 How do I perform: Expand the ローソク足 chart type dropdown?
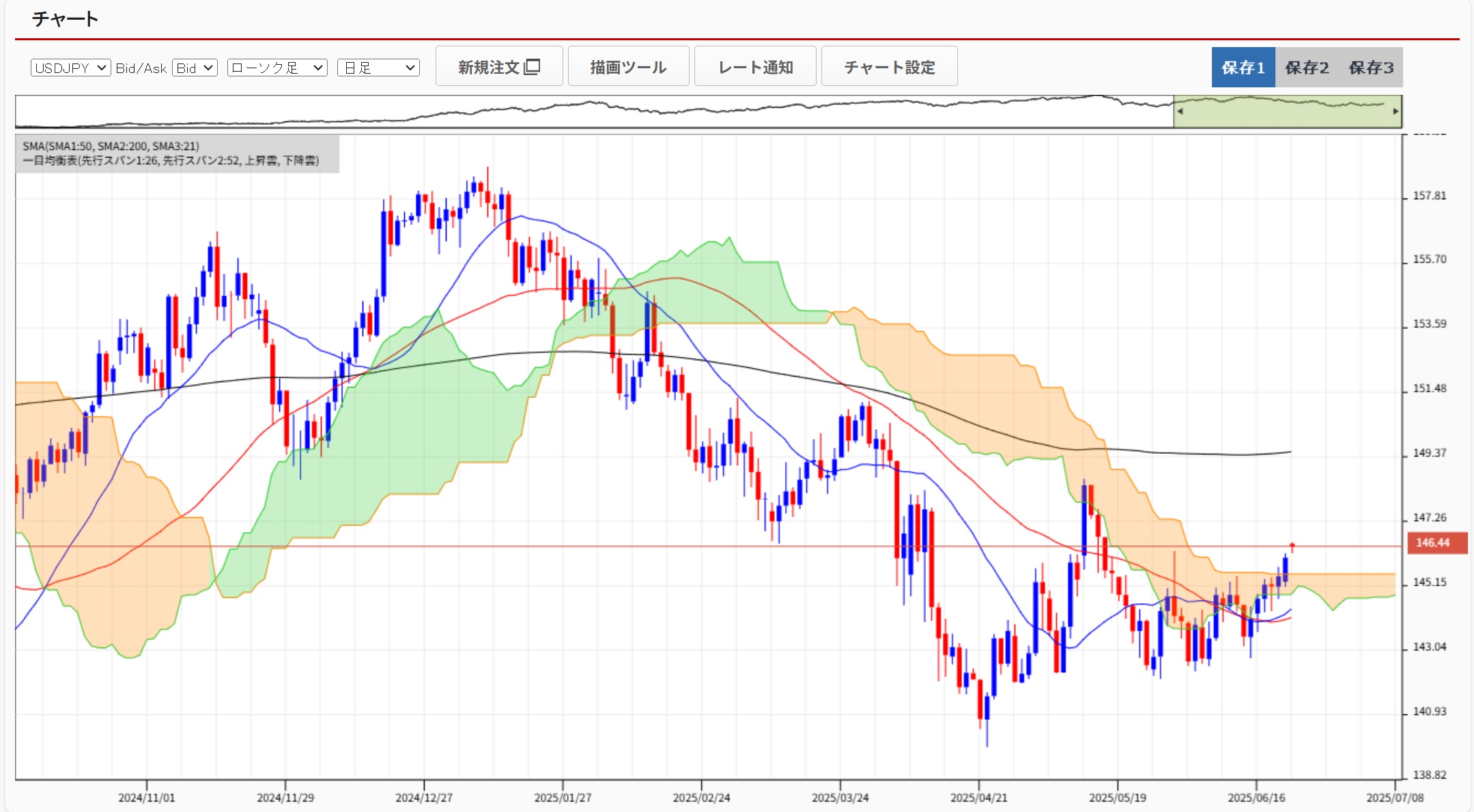point(277,68)
